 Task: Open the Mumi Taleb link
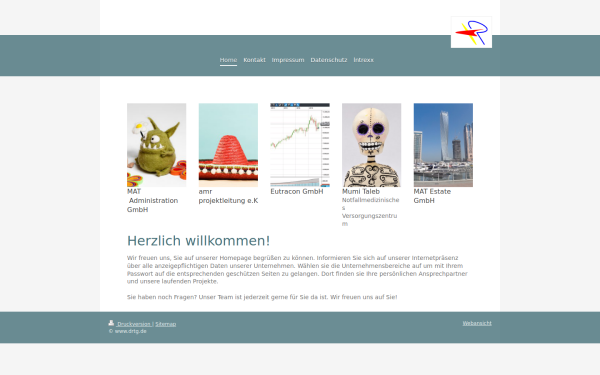click(361, 191)
